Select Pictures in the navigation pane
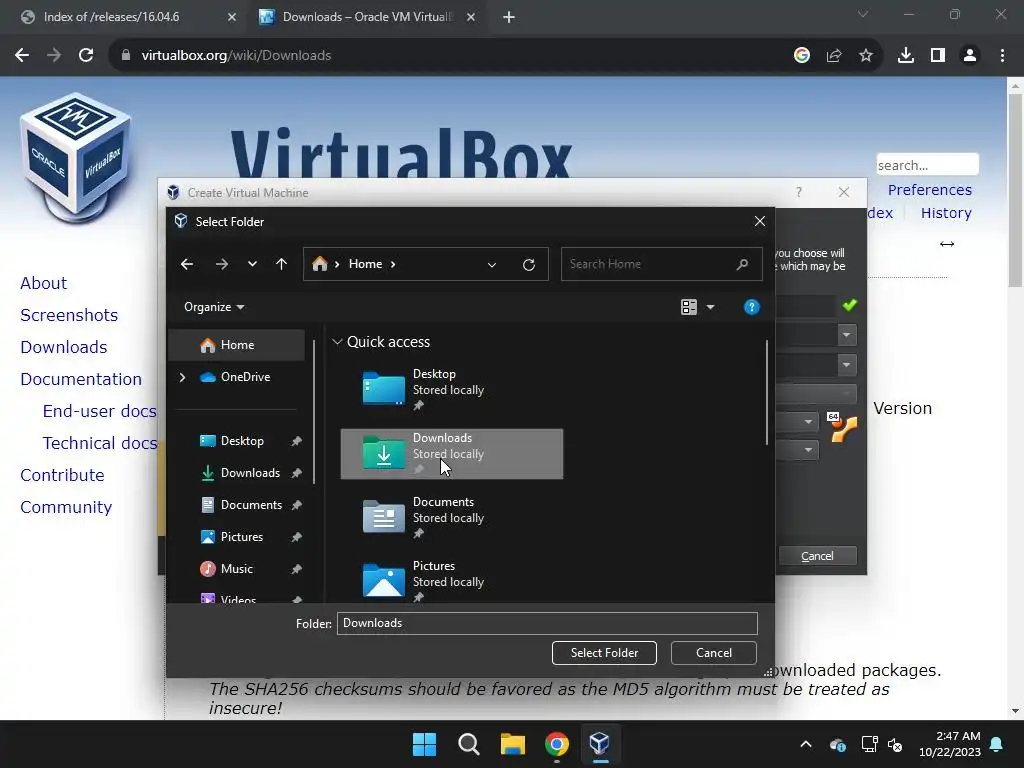Screen dimensions: 1024x768 (241, 537)
